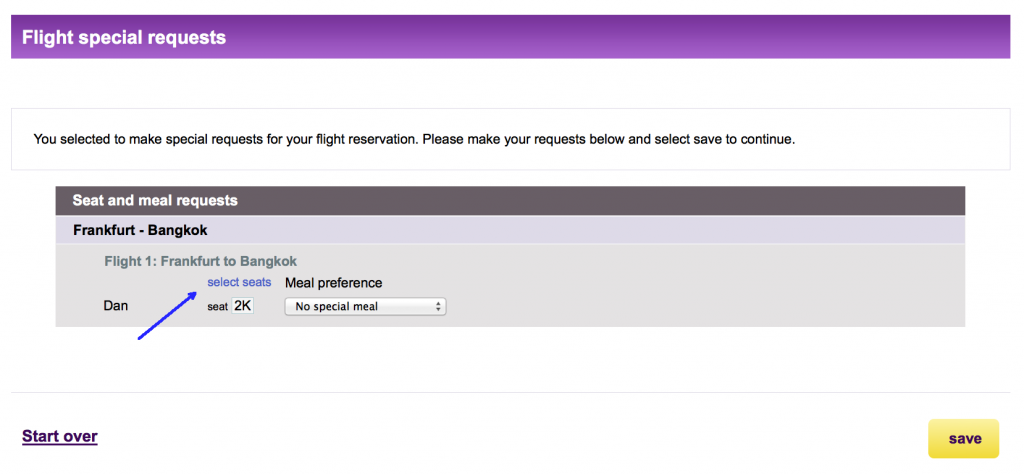Viewport: 1024px width, 475px height.
Task: Click the yellow save button
Action: pyautogui.click(x=963, y=438)
